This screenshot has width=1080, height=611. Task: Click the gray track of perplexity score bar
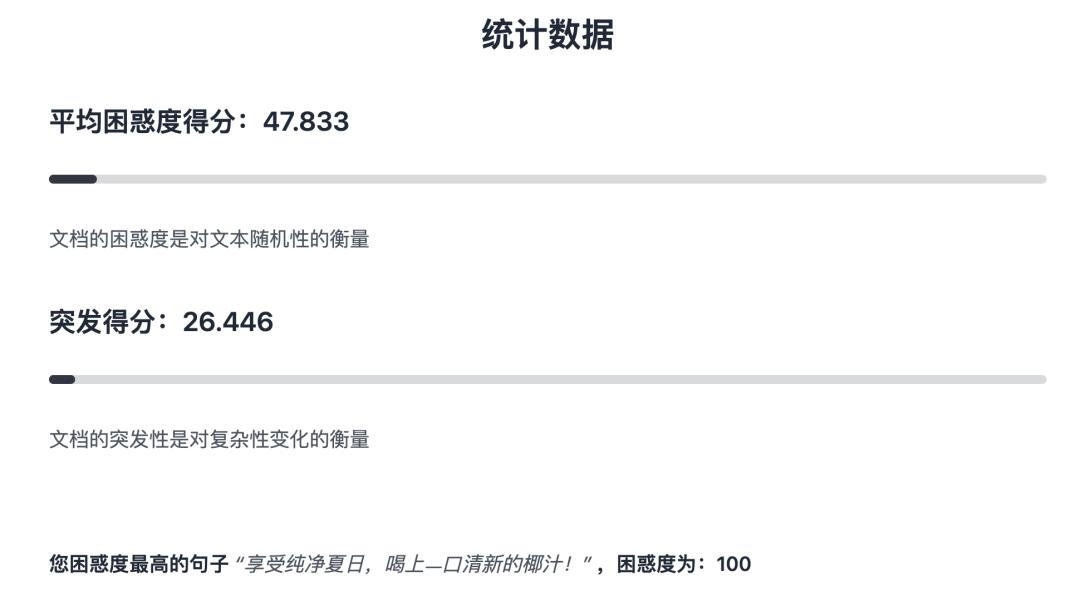[x=570, y=179]
